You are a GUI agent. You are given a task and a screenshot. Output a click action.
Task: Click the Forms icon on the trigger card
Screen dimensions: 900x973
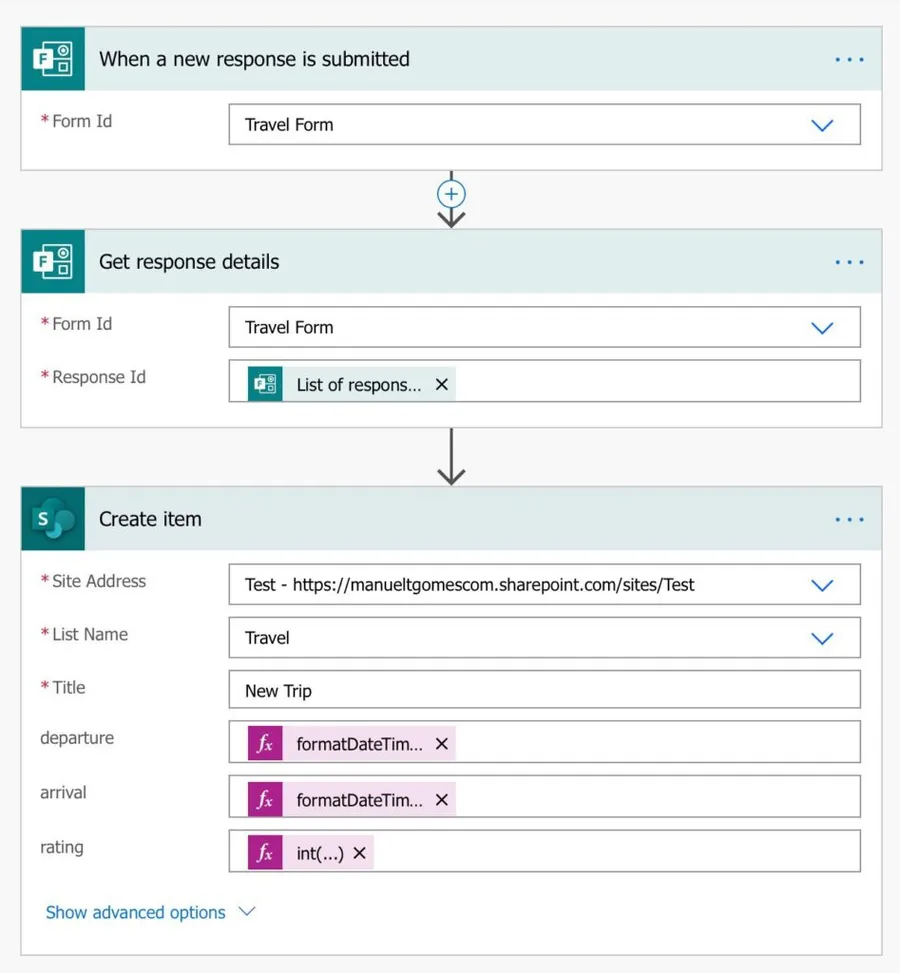click(x=53, y=59)
